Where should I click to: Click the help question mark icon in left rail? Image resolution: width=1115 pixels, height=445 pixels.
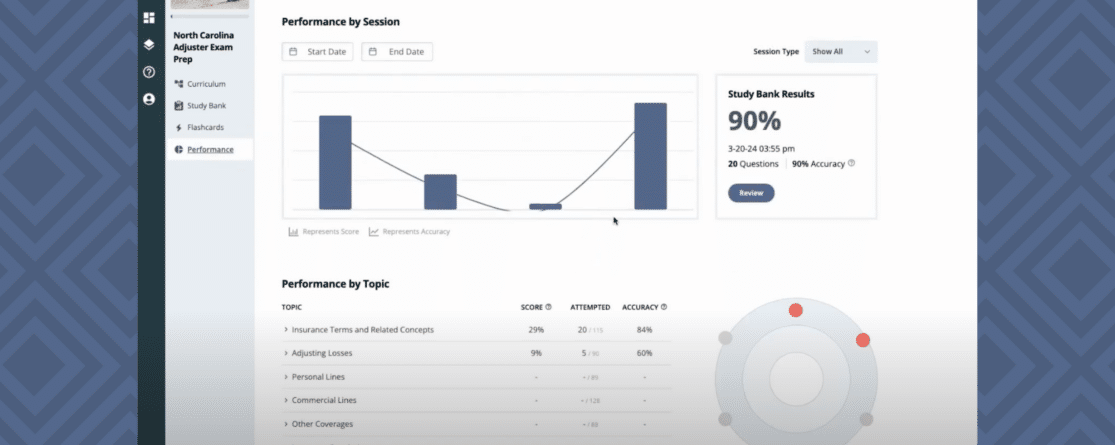149,72
